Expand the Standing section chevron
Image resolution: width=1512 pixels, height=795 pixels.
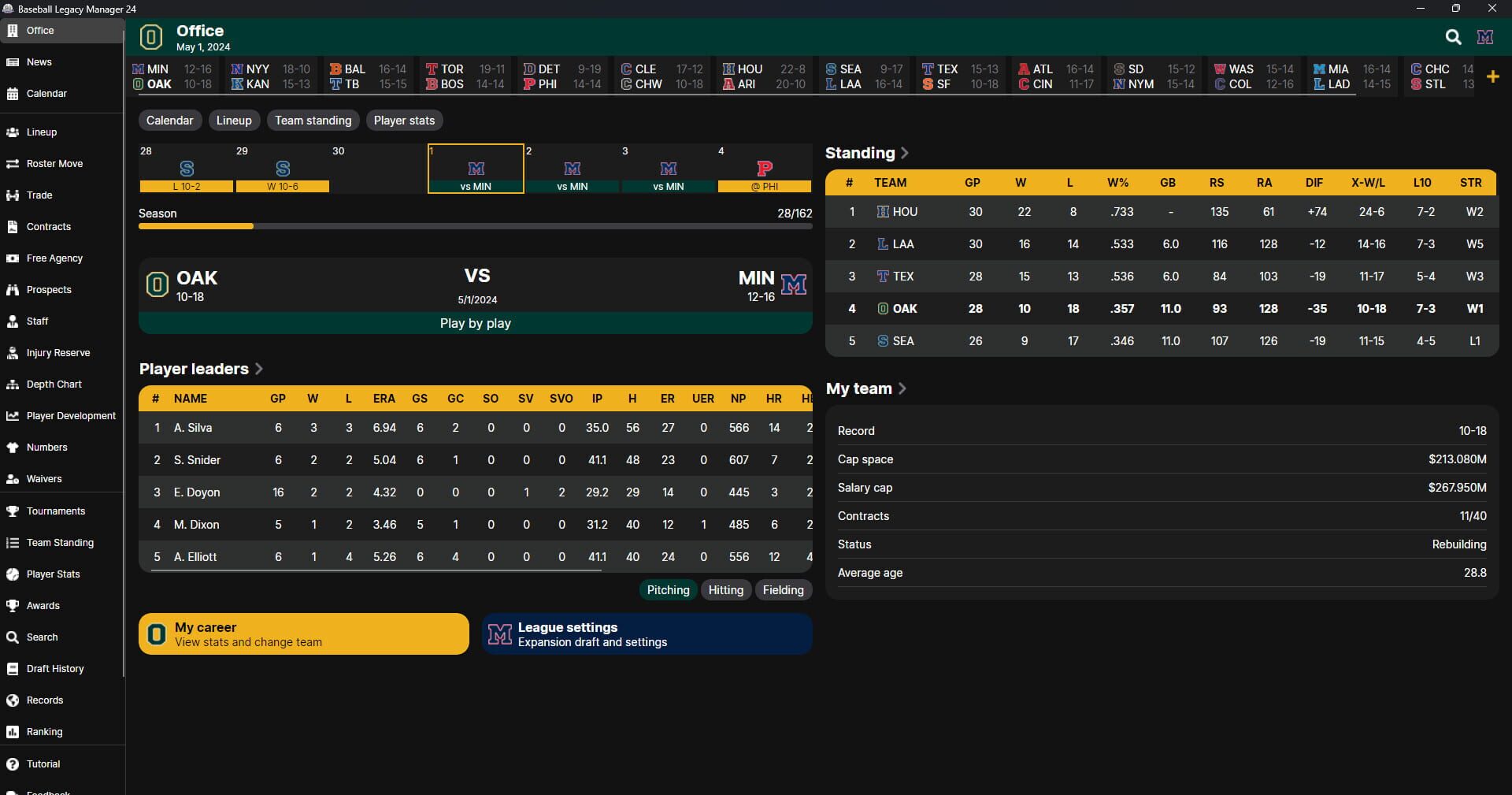pos(906,153)
